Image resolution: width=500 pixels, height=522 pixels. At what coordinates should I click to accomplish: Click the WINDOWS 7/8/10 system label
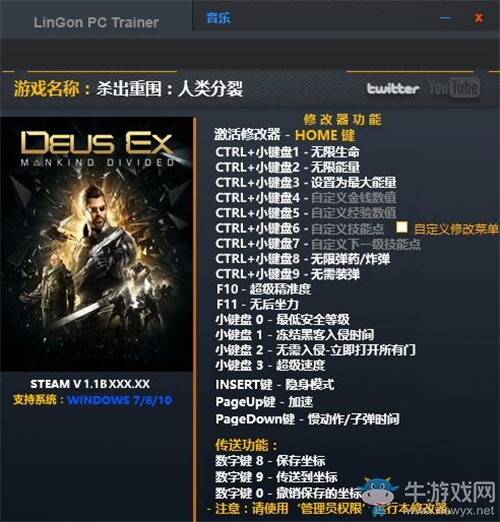tap(120, 400)
